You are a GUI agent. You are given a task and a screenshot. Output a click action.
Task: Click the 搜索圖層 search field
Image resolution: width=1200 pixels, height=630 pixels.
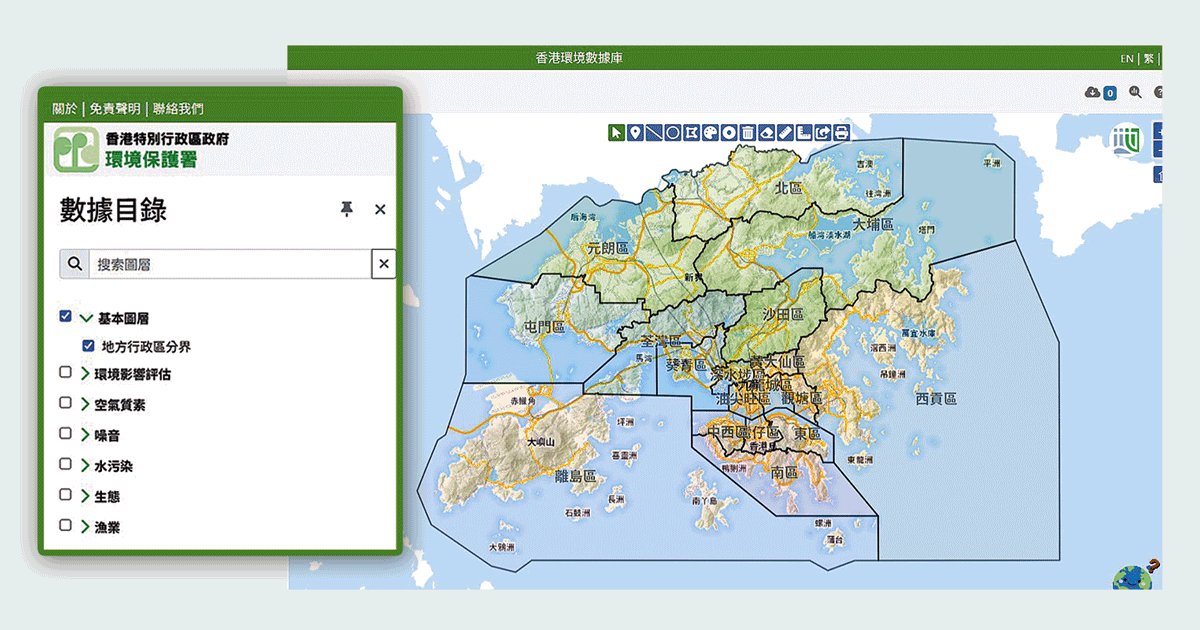231,264
